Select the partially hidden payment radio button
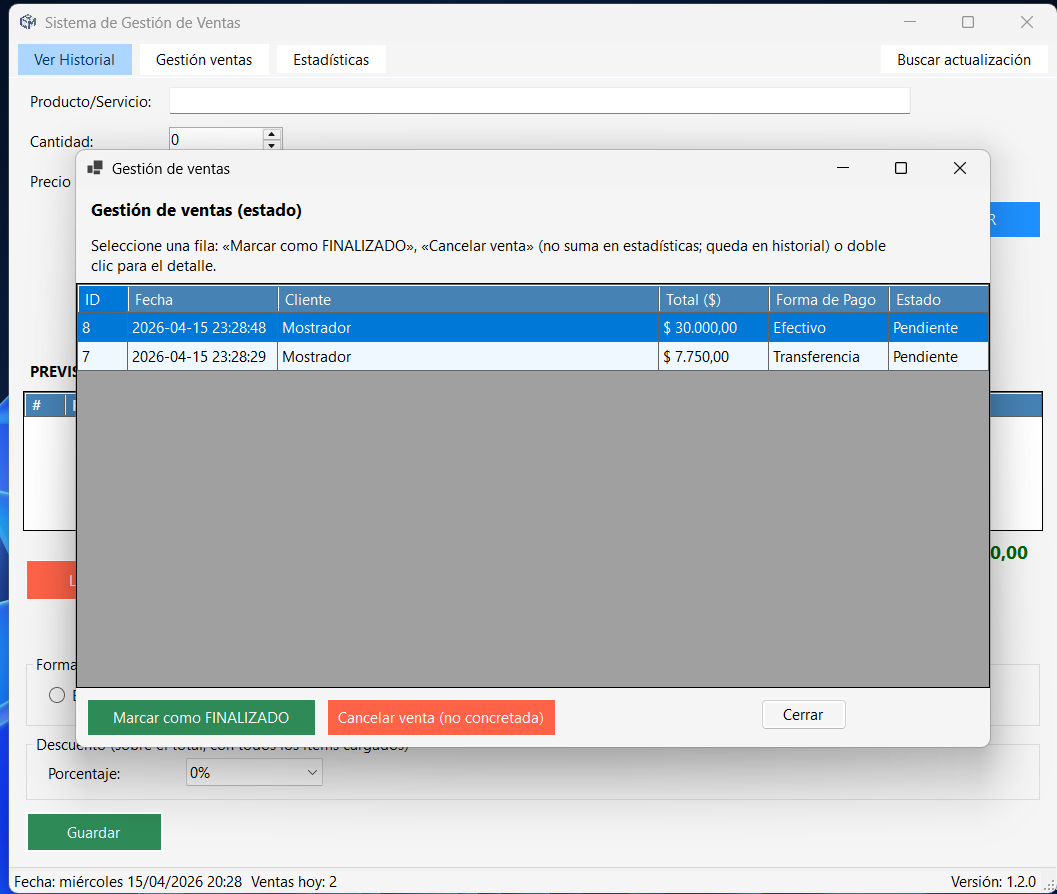 pyautogui.click(x=57, y=695)
